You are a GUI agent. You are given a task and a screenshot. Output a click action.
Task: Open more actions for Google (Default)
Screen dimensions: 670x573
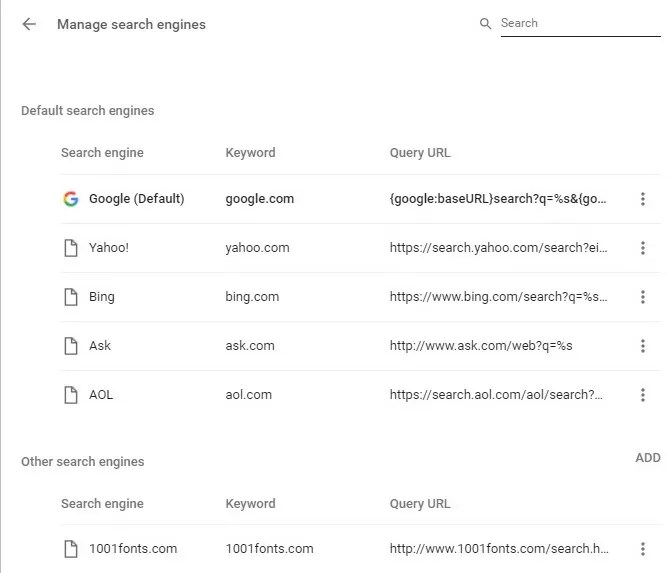click(643, 199)
